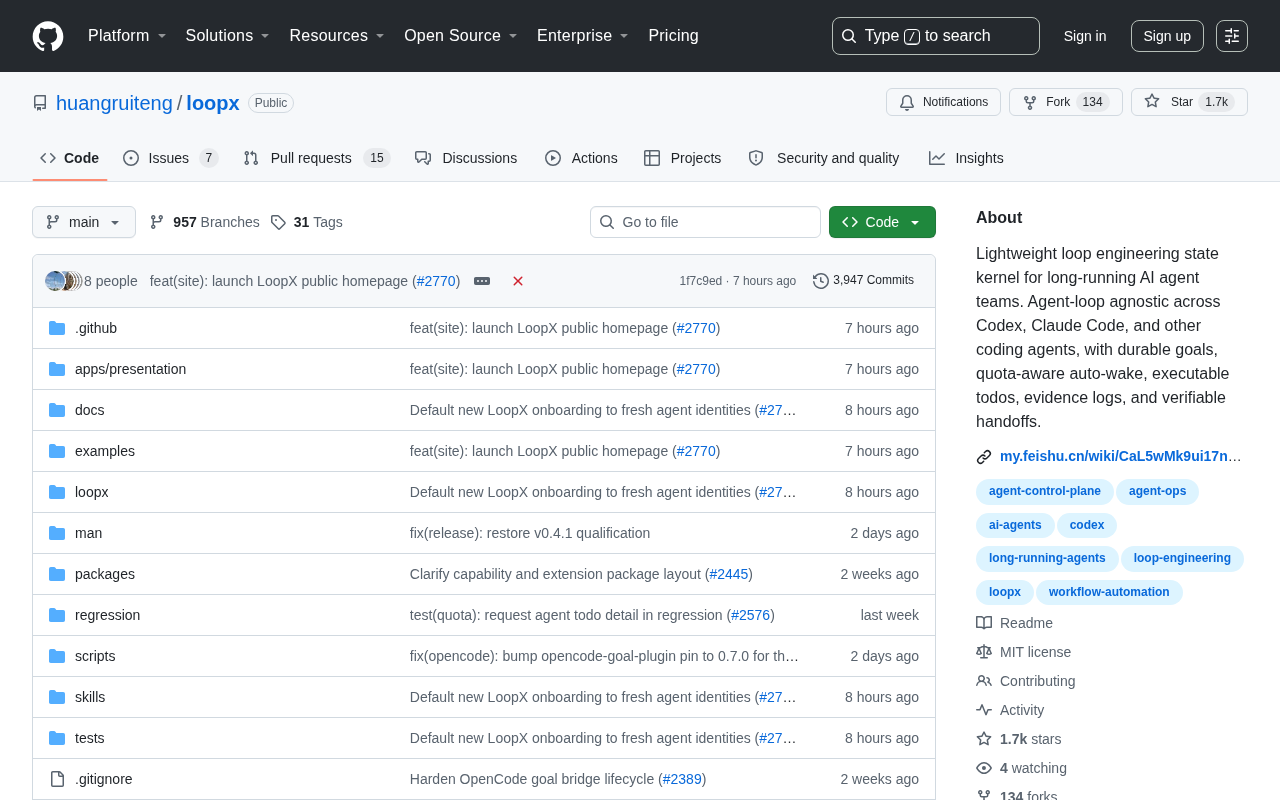Image resolution: width=1280 pixels, height=800 pixels.
Task: Star the loopx repository
Action: (1189, 102)
